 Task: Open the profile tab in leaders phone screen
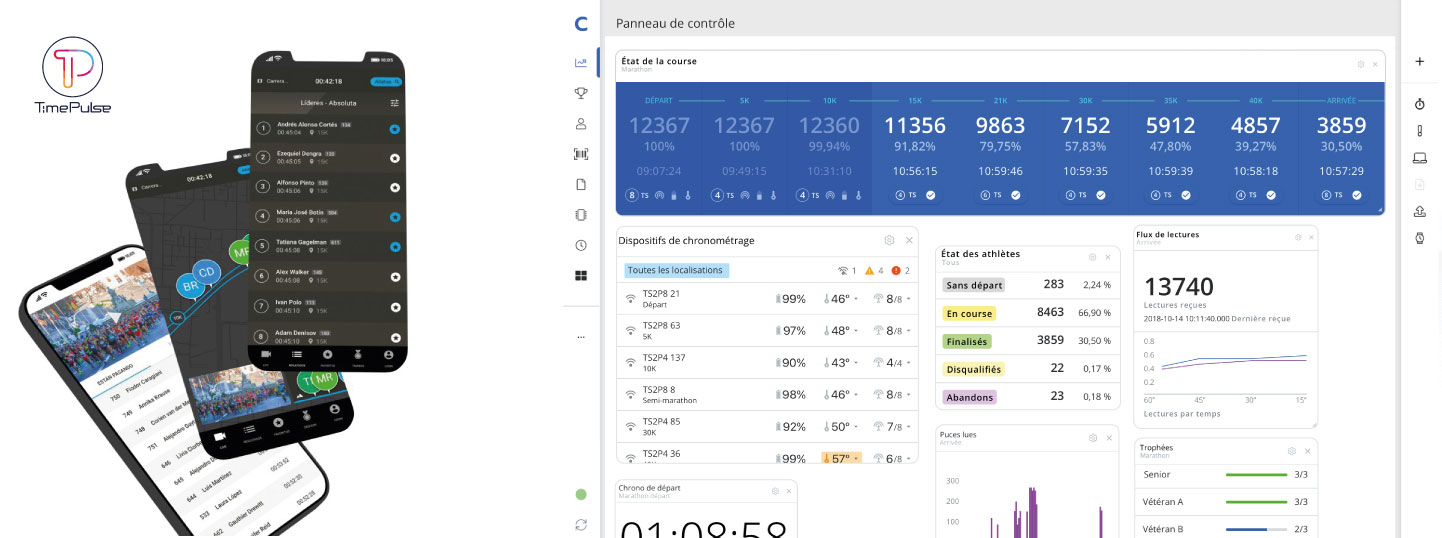(x=388, y=355)
